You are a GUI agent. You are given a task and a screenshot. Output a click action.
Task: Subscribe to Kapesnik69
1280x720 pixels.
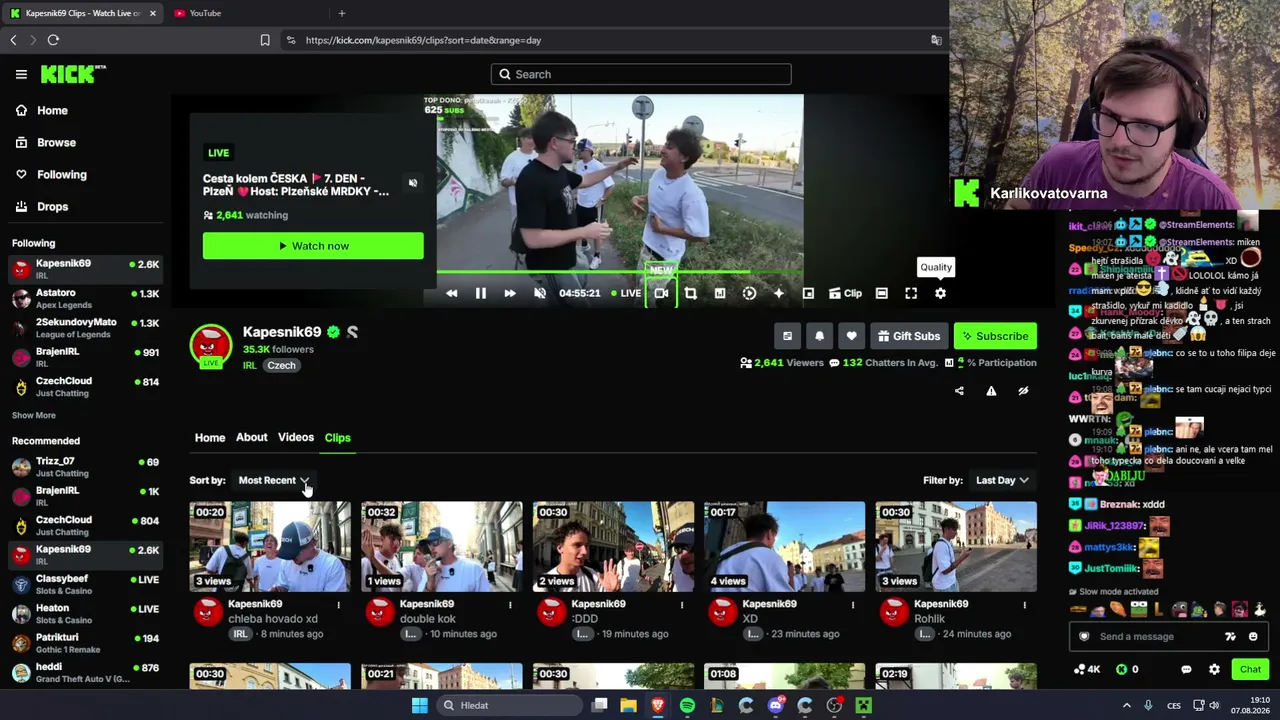tap(995, 336)
